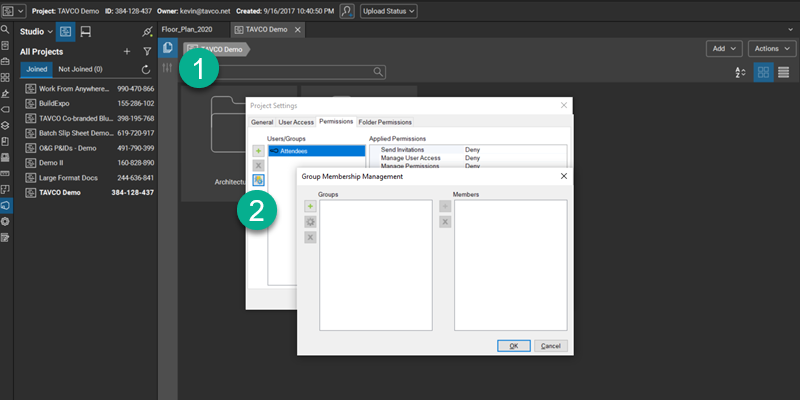Click the delete X button beside Groups list
Viewport: 800px width, 400px height.
[x=310, y=237]
